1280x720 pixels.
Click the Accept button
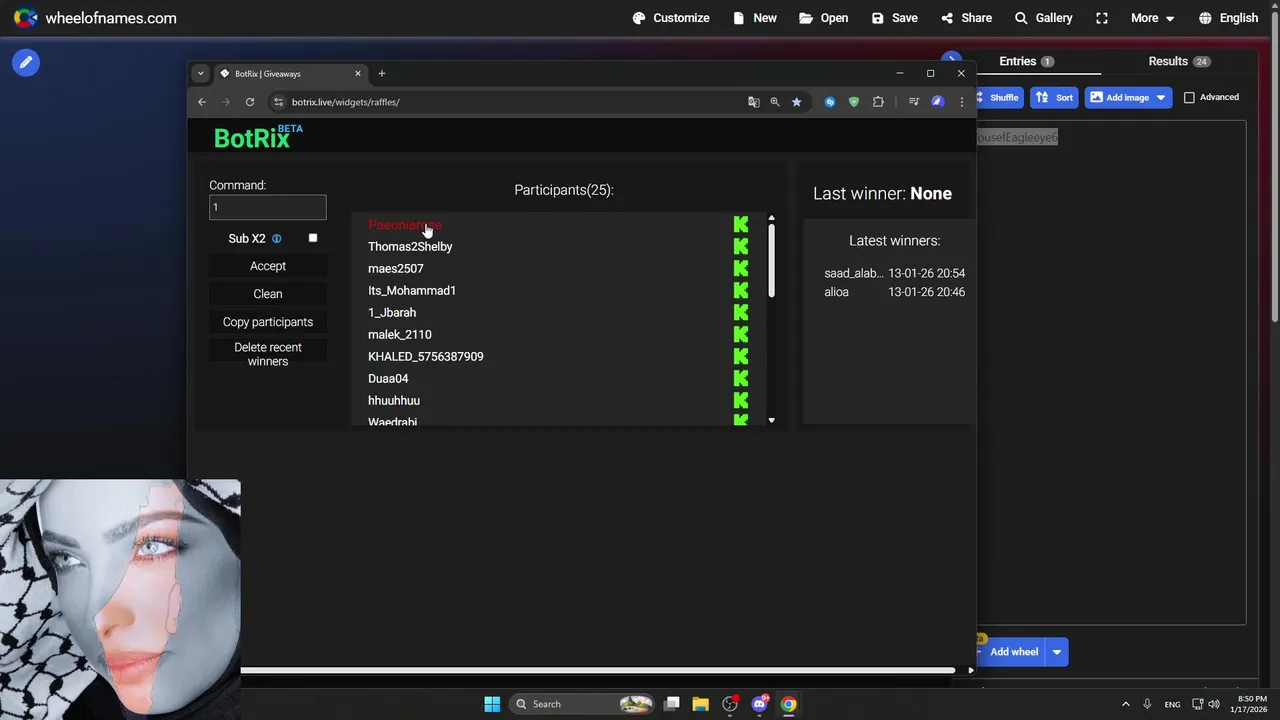(x=268, y=266)
